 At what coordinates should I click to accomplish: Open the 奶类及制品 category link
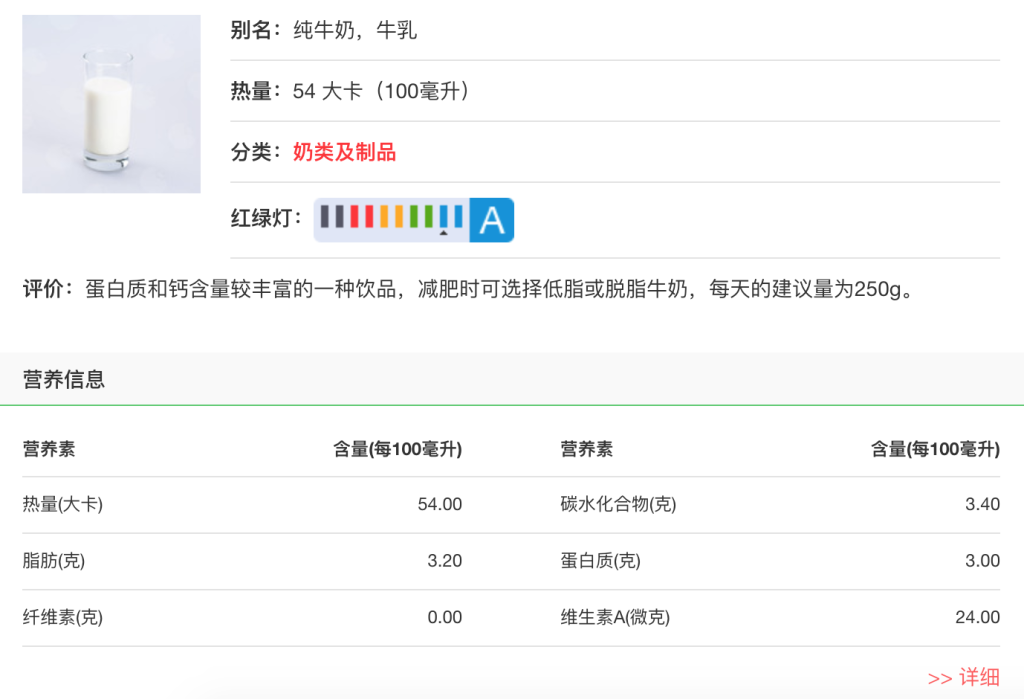pyautogui.click(x=344, y=152)
